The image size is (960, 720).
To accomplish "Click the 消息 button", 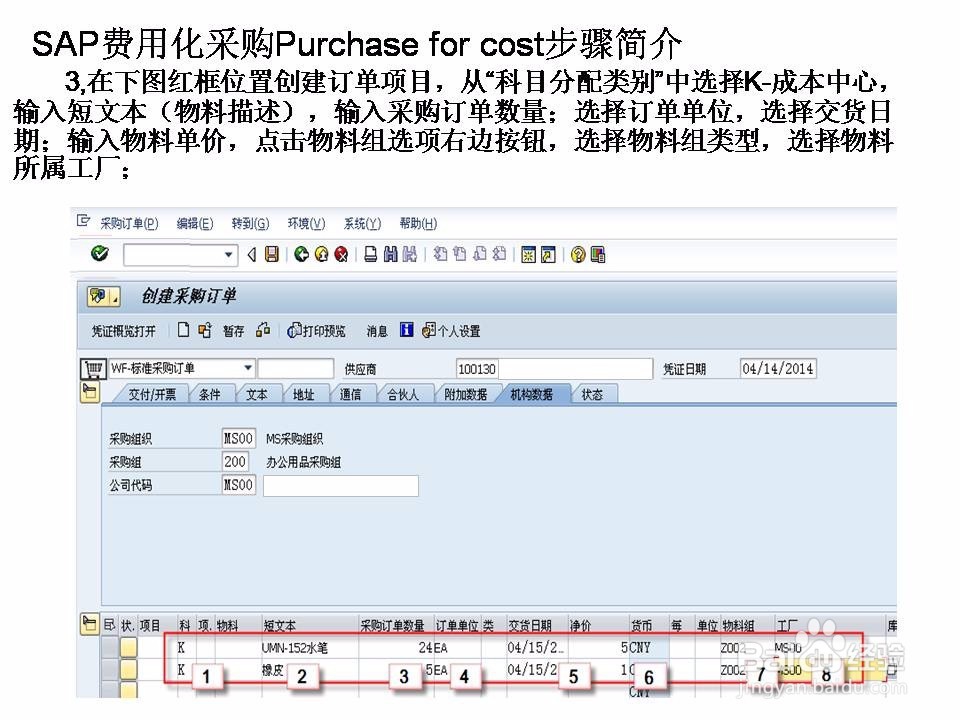I will point(377,331).
